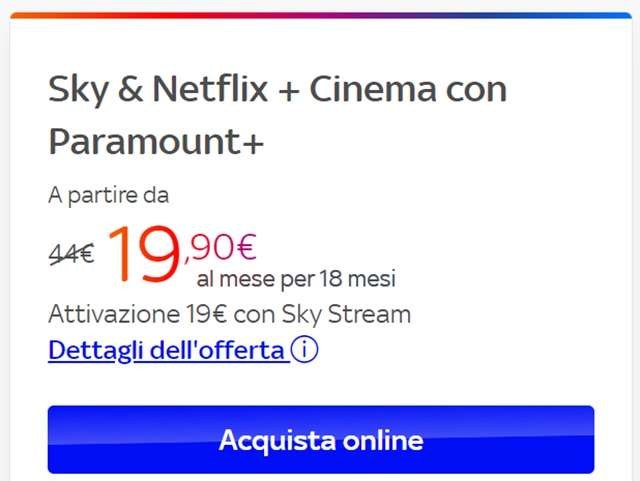Click the ampersand symbol in the title
Screen dimensions: 640x481
[131, 89]
